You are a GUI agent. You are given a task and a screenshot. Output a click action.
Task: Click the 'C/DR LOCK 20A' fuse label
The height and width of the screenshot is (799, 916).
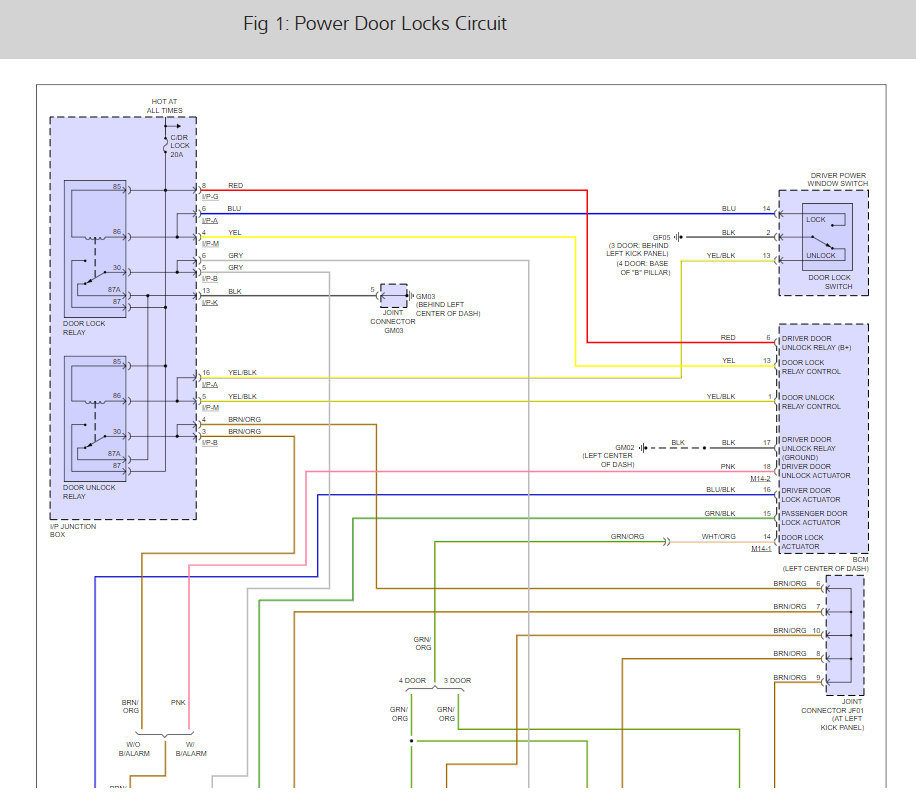coord(179,146)
